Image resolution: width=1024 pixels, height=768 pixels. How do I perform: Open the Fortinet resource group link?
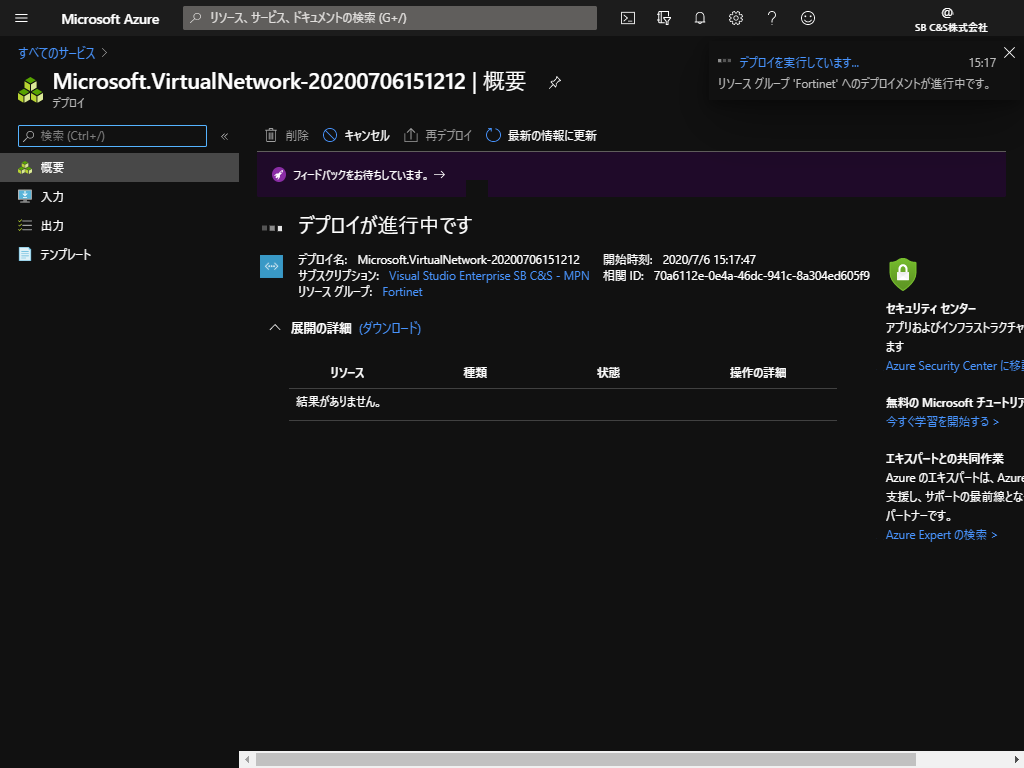402,292
